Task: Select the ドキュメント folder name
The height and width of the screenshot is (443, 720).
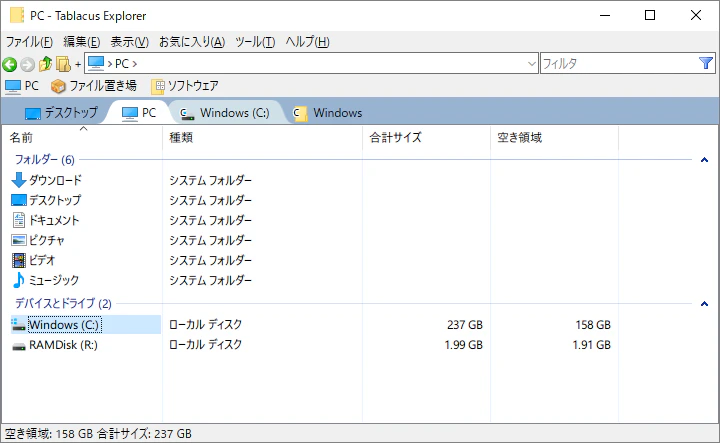Action: point(54,220)
